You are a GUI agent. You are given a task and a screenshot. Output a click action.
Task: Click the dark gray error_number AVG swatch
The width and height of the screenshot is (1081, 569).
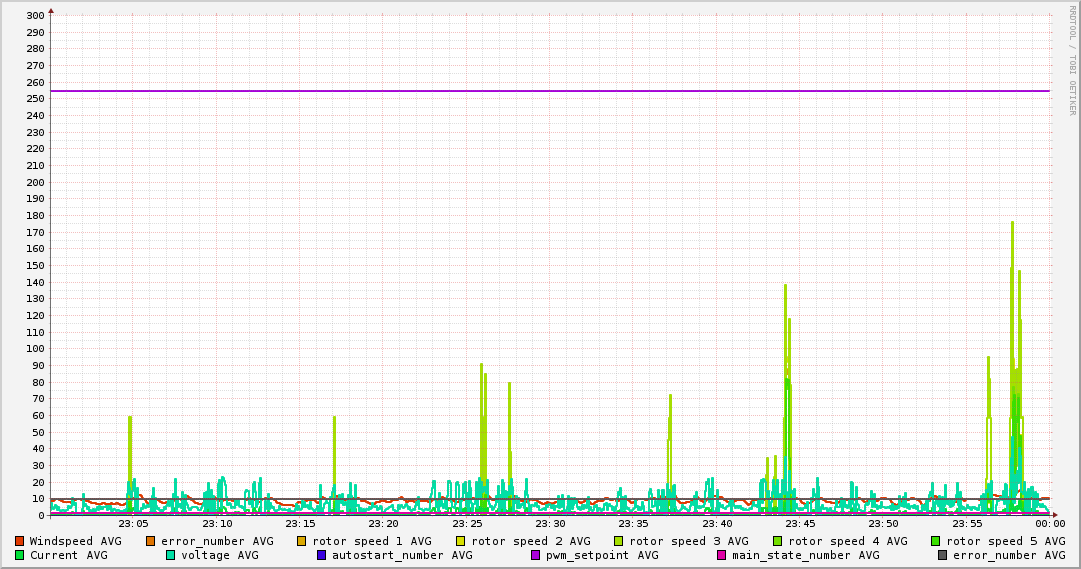tap(942, 555)
